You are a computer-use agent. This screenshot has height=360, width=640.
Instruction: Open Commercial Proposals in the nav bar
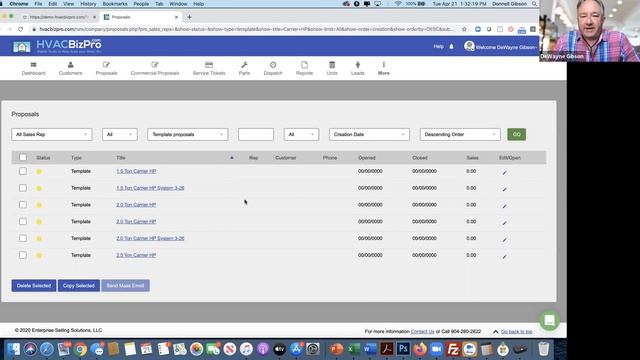(x=155, y=69)
